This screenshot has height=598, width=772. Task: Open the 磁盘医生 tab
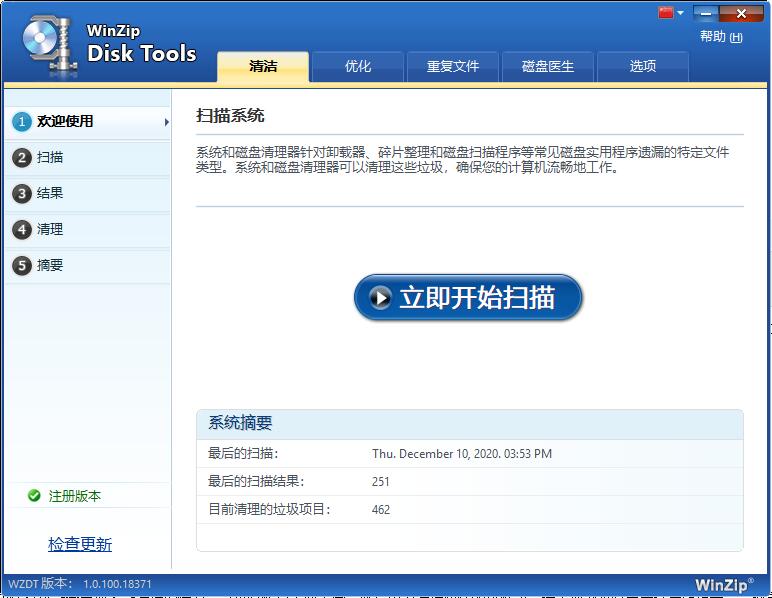tap(548, 66)
